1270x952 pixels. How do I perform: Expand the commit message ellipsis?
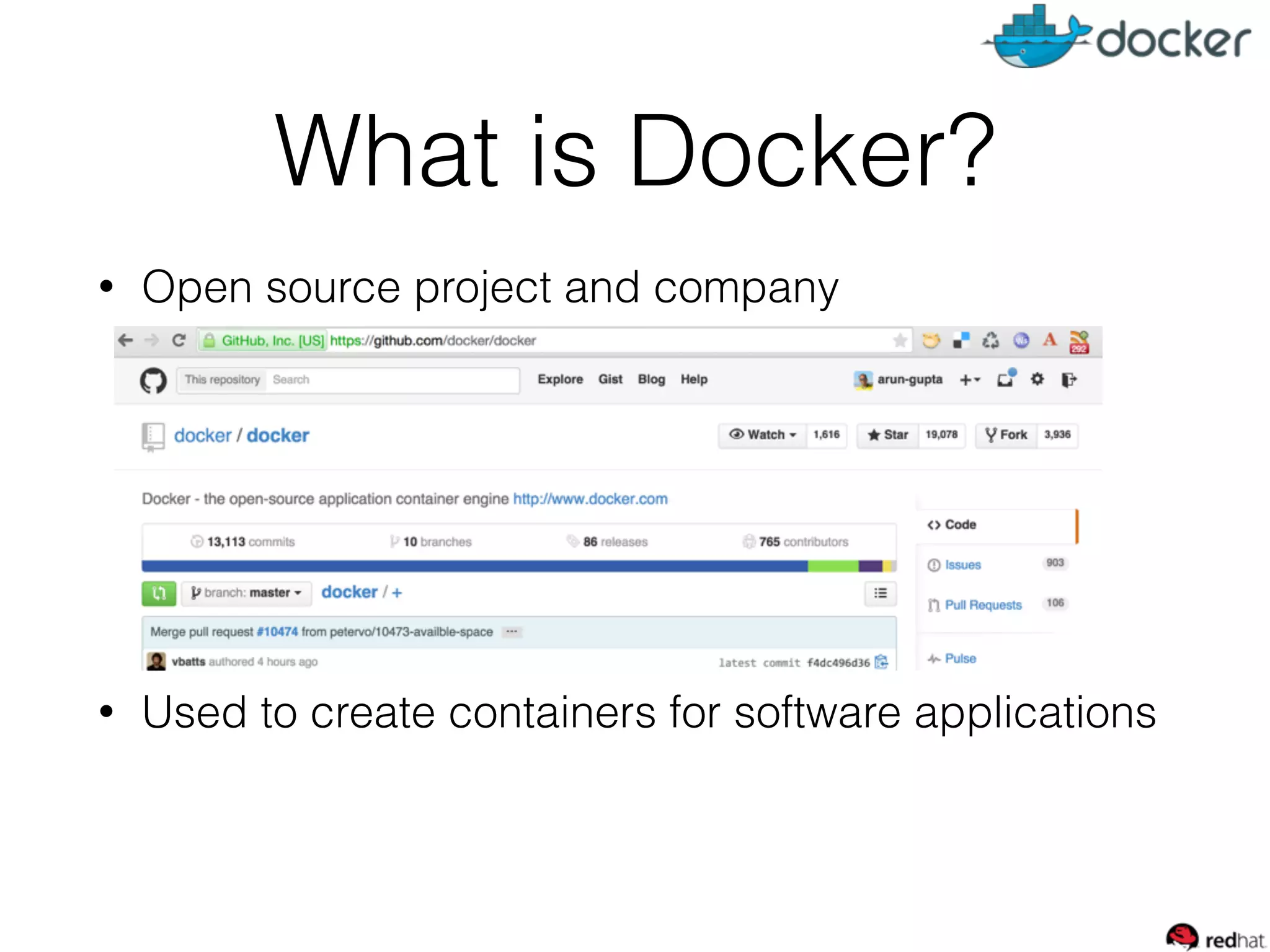point(512,632)
